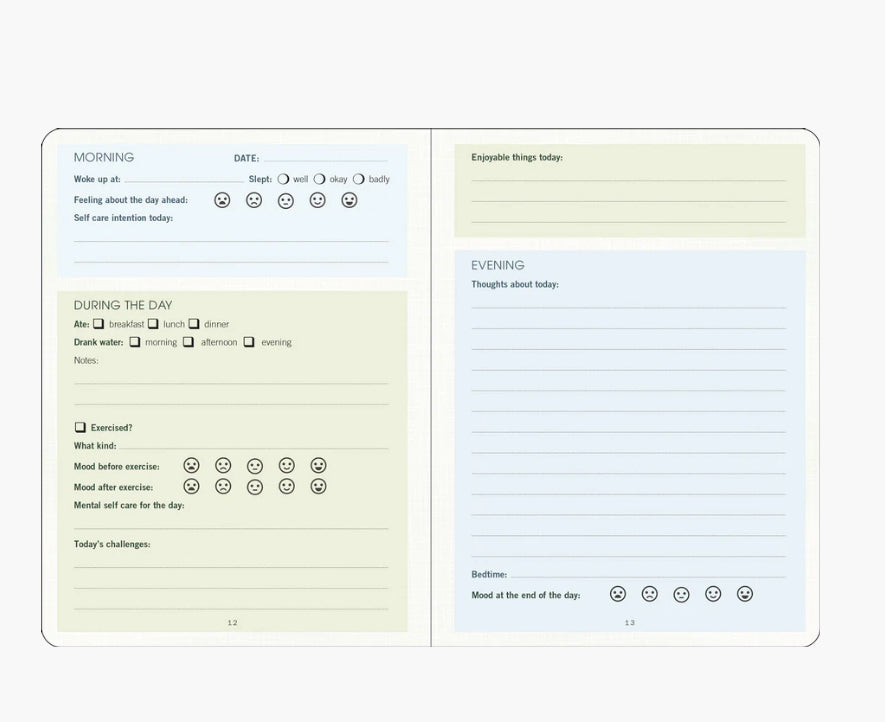Select the saddest face for Mood after exercise
Screen dimensions: 885x722
[191, 487]
